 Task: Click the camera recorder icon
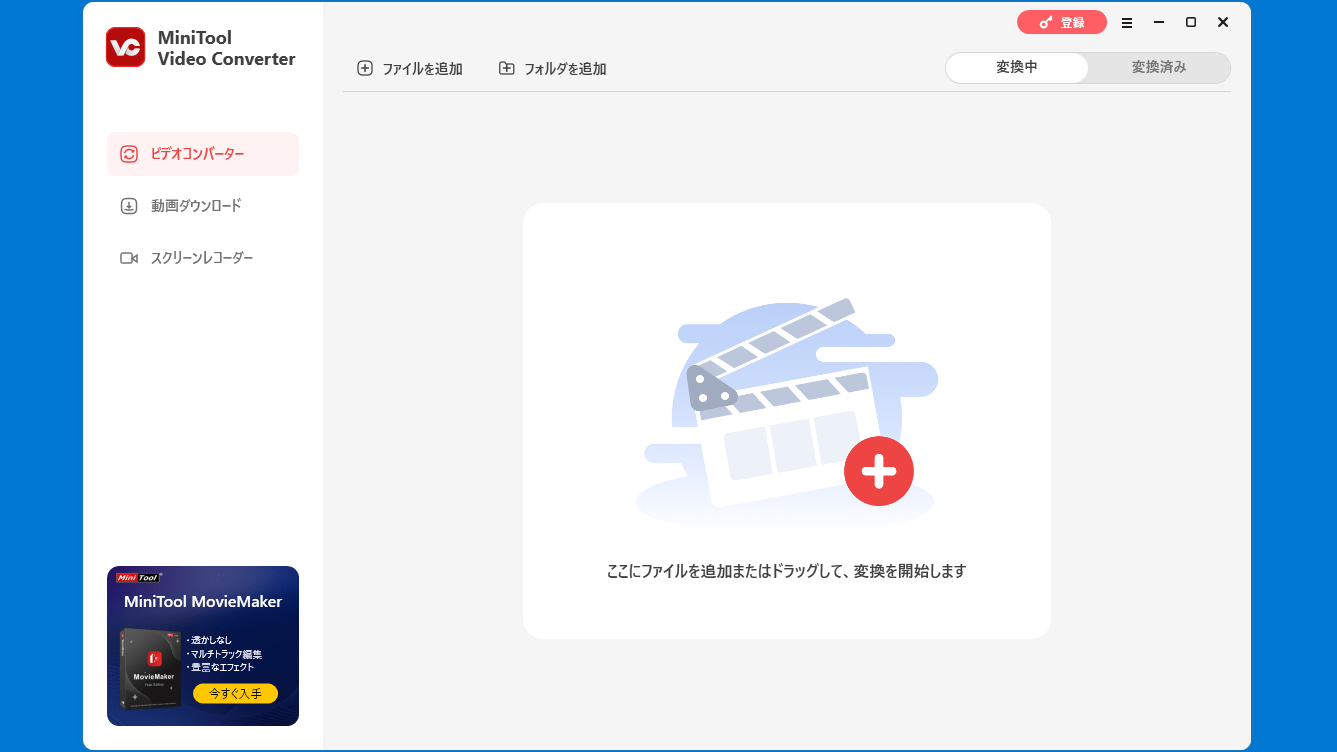(x=129, y=258)
